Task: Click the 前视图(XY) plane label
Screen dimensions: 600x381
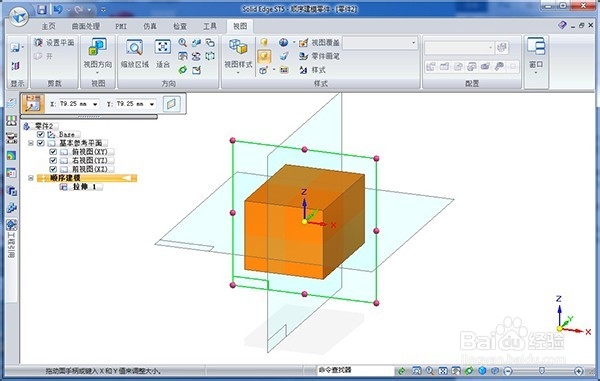Action: point(90,151)
